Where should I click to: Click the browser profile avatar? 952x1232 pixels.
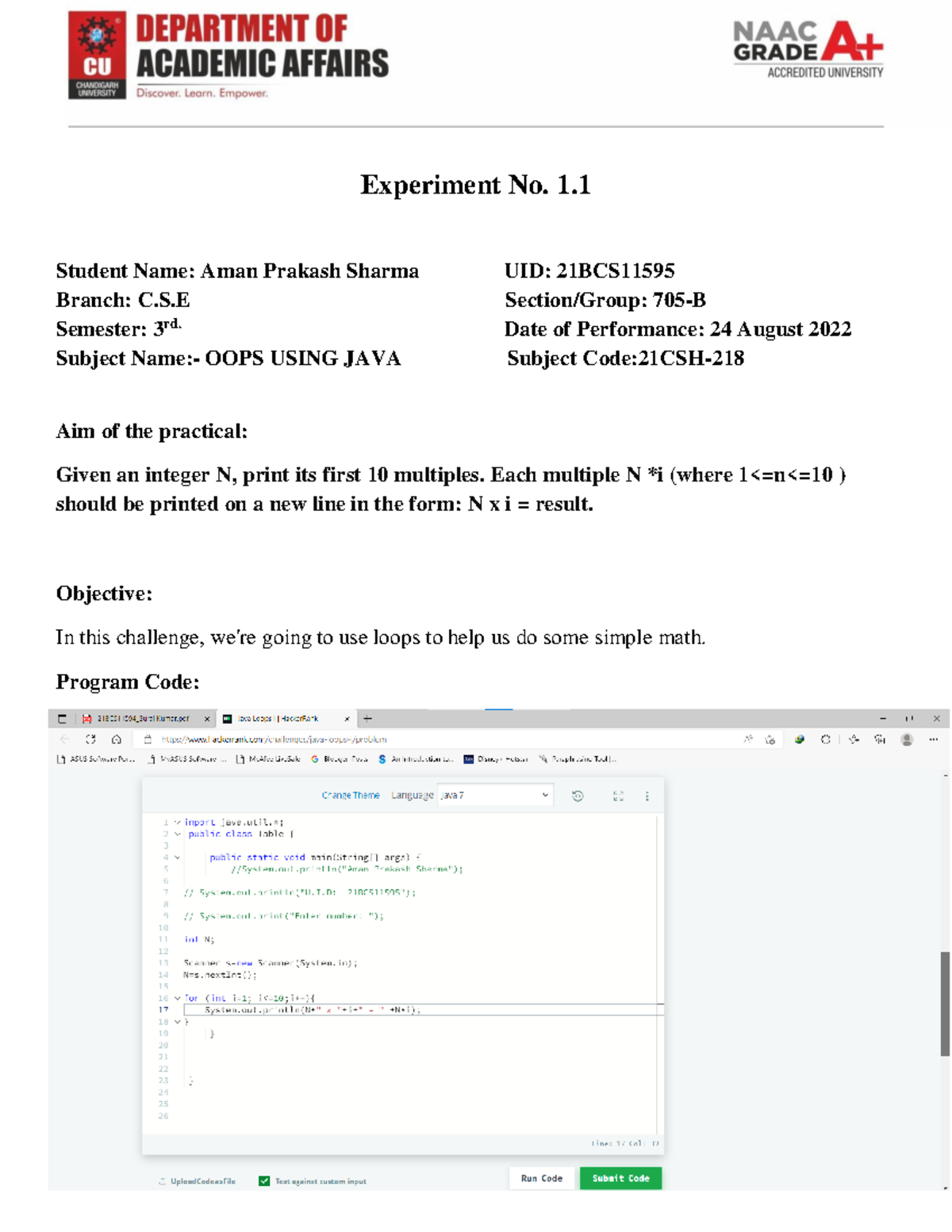click(x=906, y=740)
